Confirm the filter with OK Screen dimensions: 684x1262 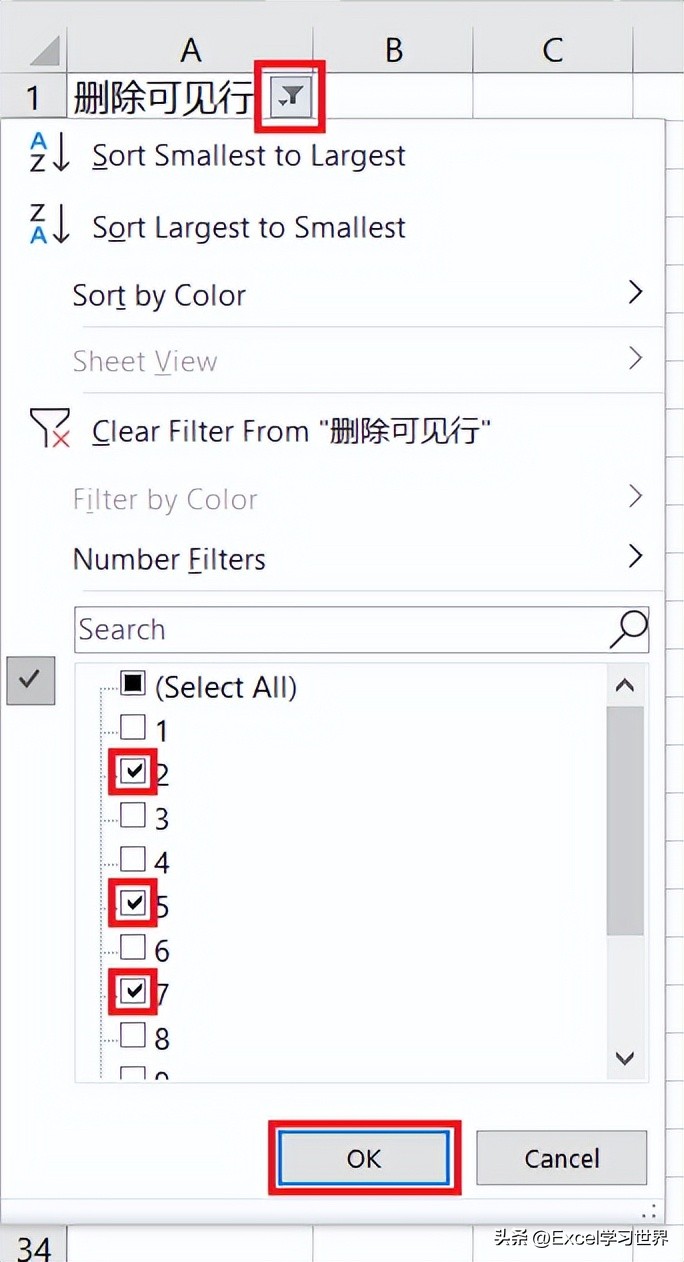point(364,1158)
